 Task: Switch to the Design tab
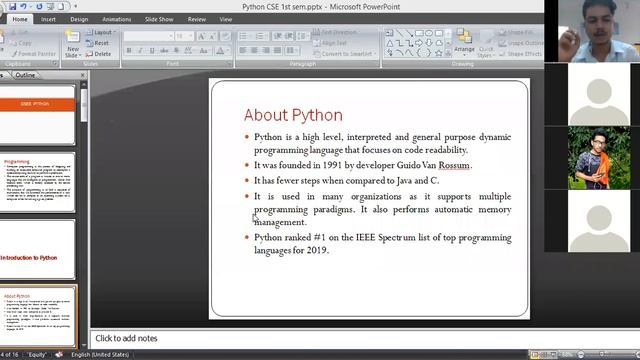[x=79, y=19]
